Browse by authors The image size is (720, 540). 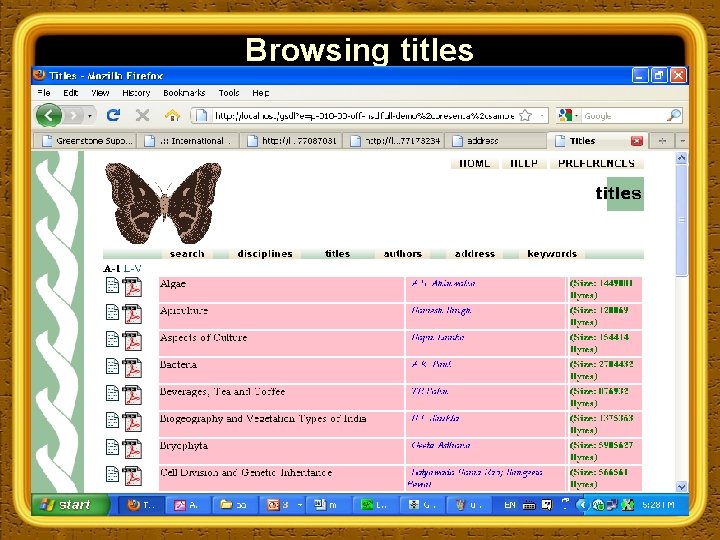pyautogui.click(x=403, y=253)
